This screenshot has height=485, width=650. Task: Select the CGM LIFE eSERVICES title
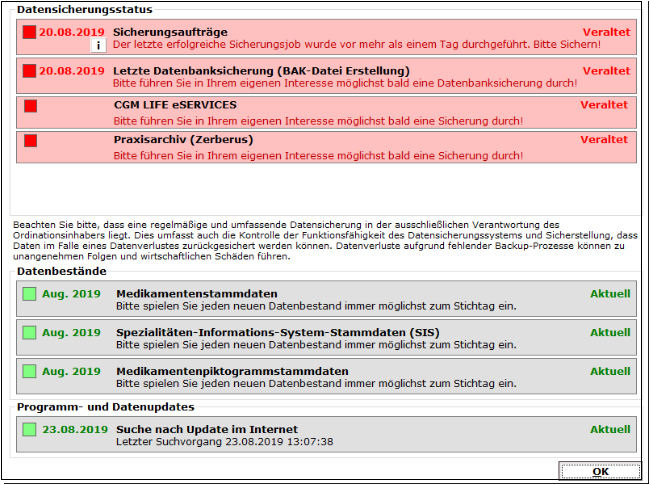[175, 105]
